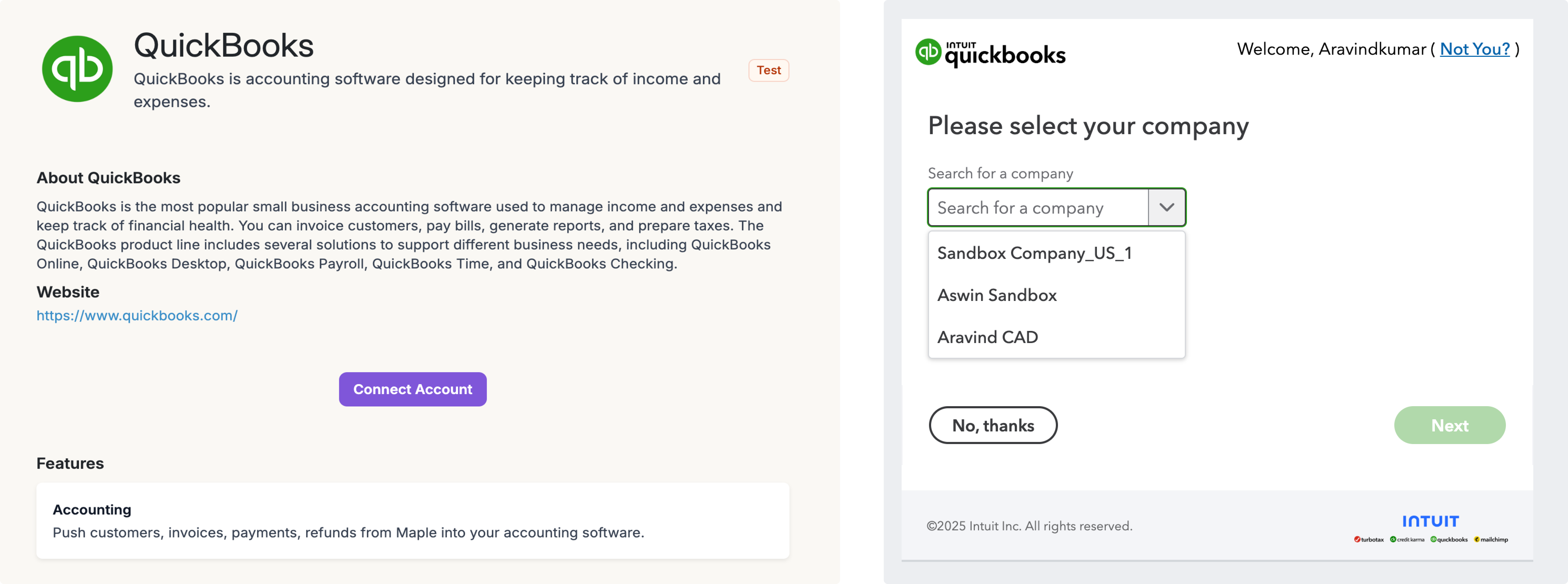Click the No, thanks button
Screen dimensions: 1568x584
tap(993, 425)
